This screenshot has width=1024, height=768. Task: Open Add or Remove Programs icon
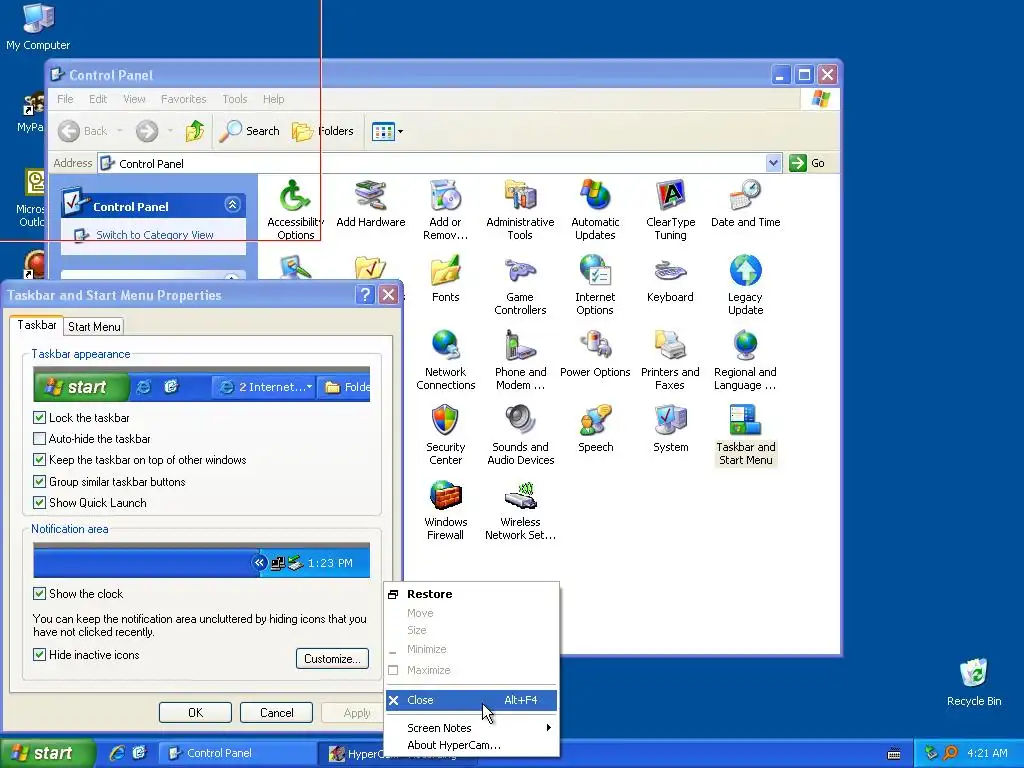coord(445,209)
